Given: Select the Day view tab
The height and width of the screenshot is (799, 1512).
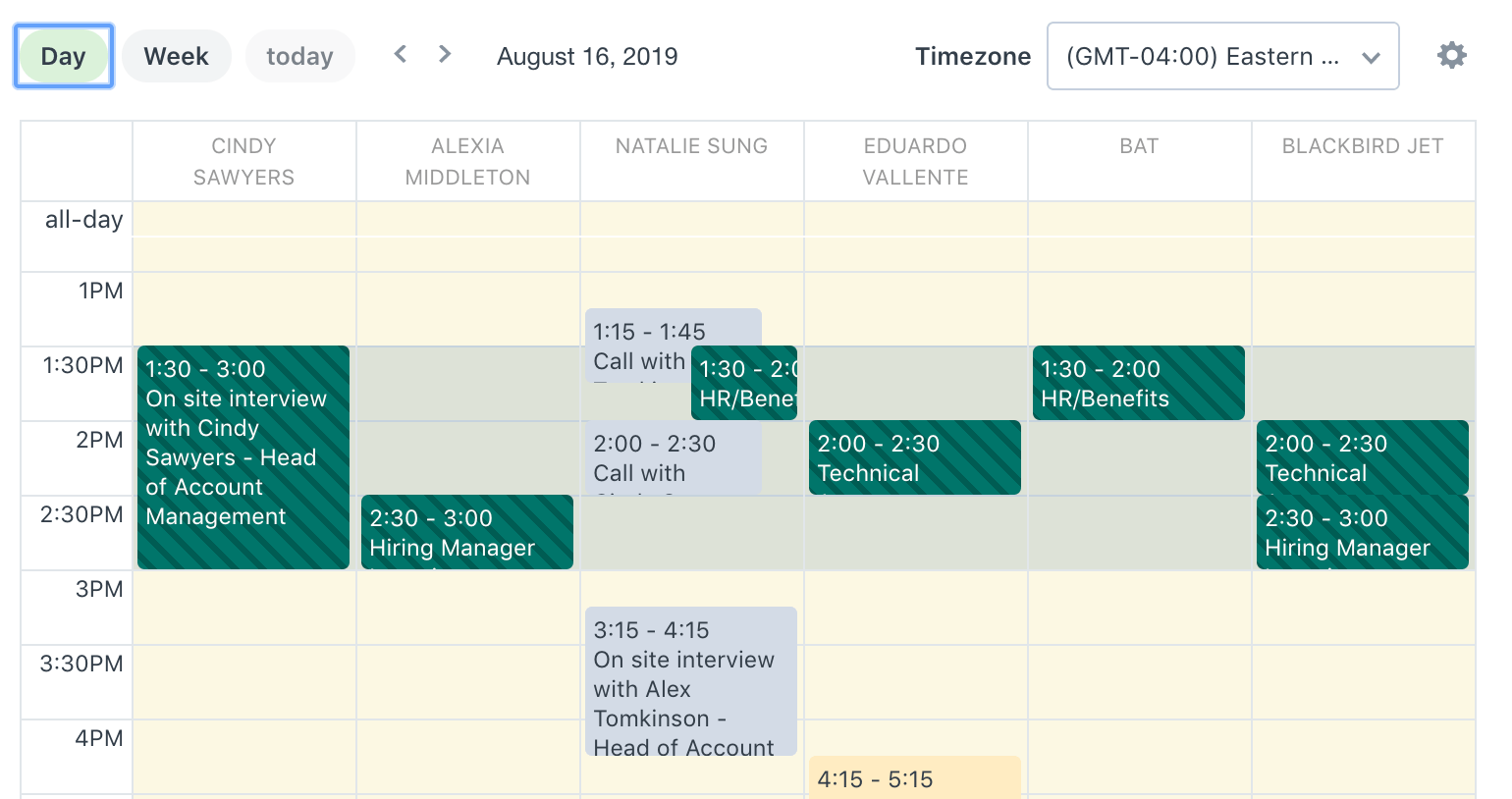Looking at the screenshot, I should tap(63, 55).
